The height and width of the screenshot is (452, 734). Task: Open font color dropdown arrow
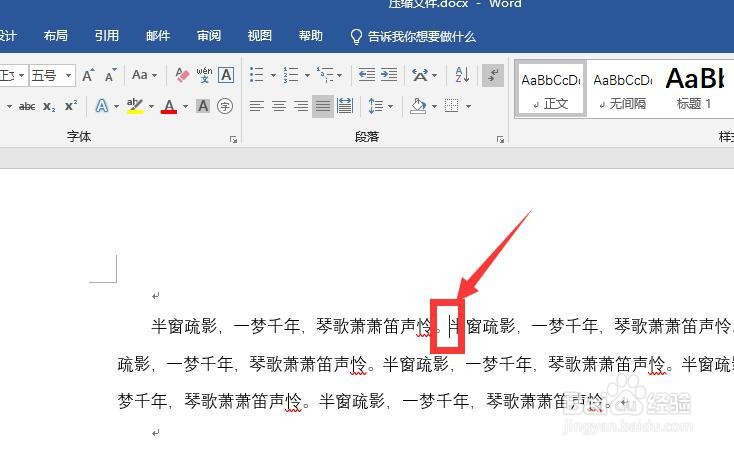coord(185,107)
